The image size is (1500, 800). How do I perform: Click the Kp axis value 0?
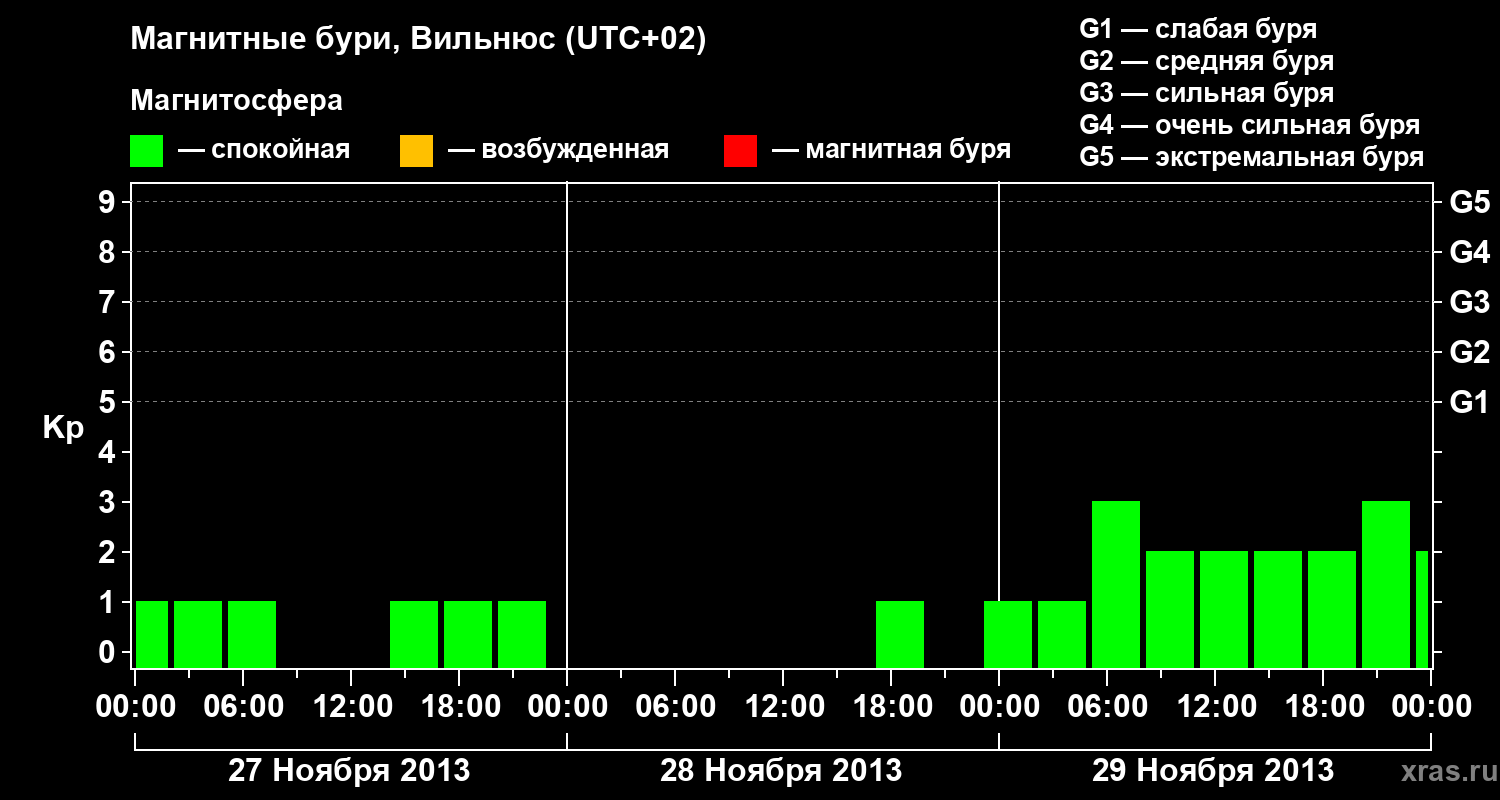coord(109,652)
